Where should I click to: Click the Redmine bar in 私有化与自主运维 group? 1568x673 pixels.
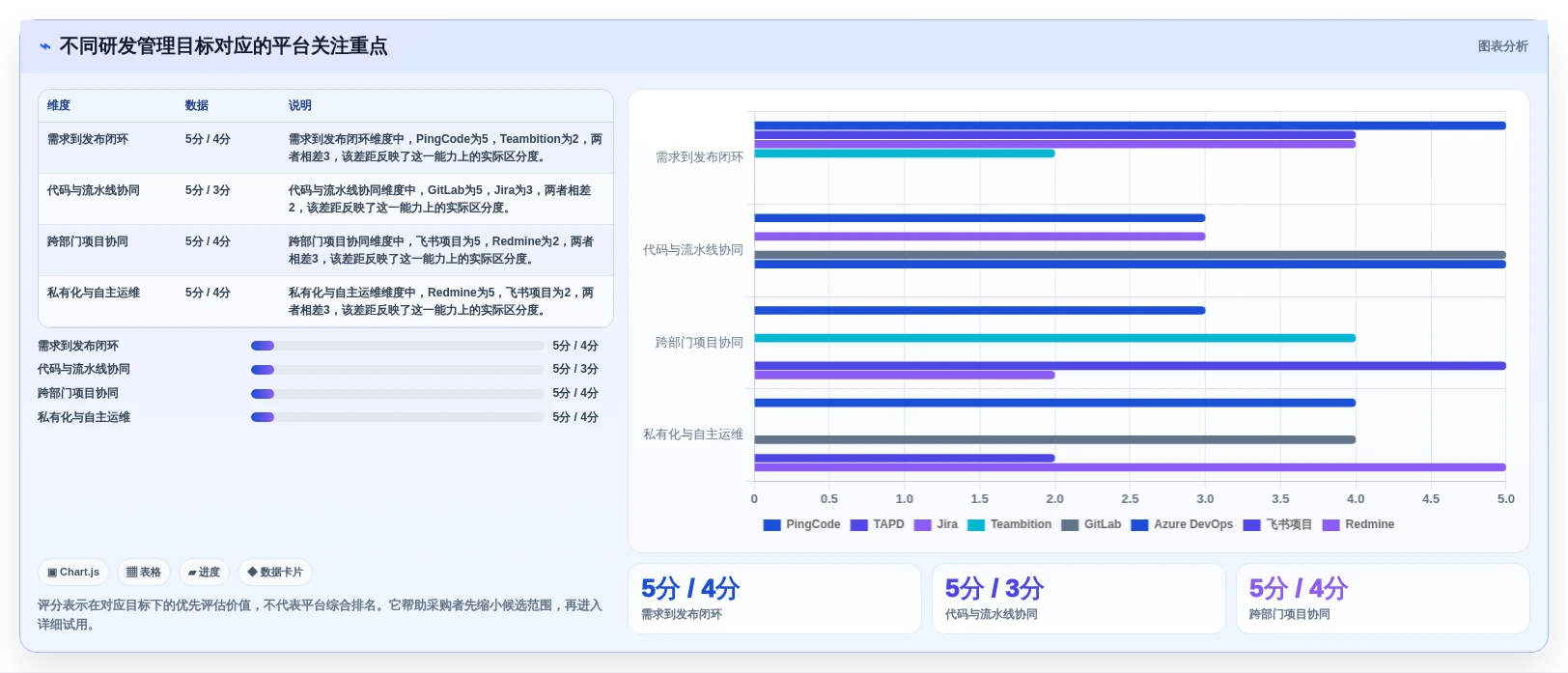1130,467
